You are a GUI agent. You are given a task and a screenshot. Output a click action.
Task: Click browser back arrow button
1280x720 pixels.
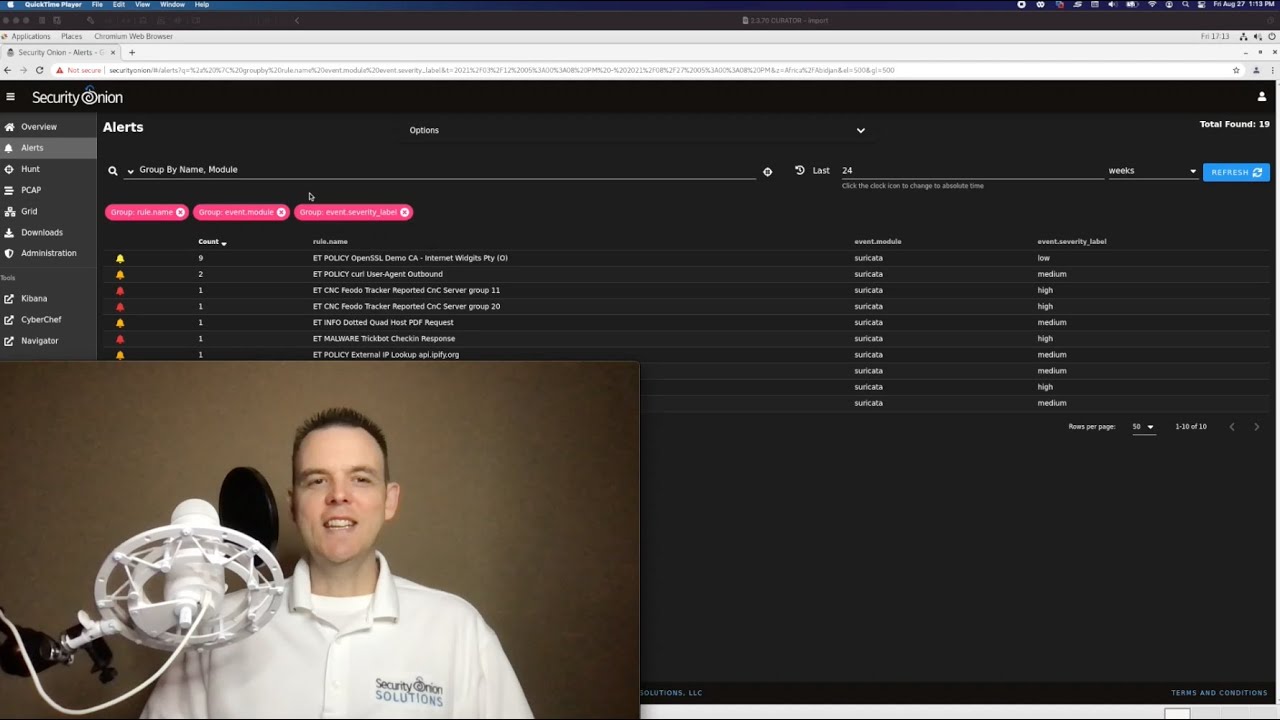pyautogui.click(x=8, y=70)
